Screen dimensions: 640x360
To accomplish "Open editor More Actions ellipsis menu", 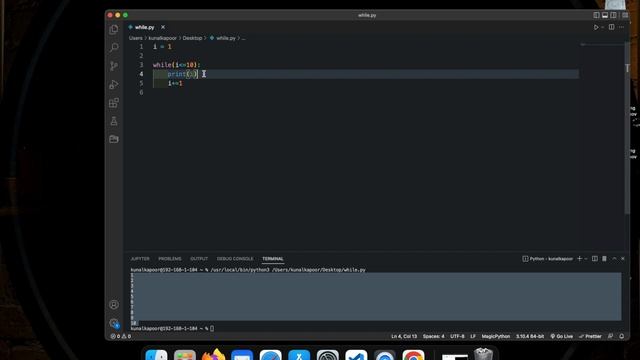I will 621,27.
